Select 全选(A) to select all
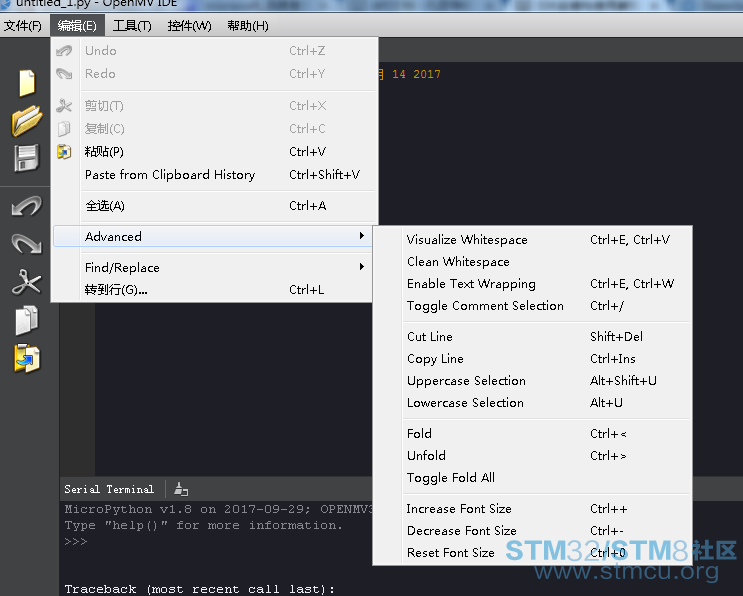The height and width of the screenshot is (596, 743). (105, 206)
